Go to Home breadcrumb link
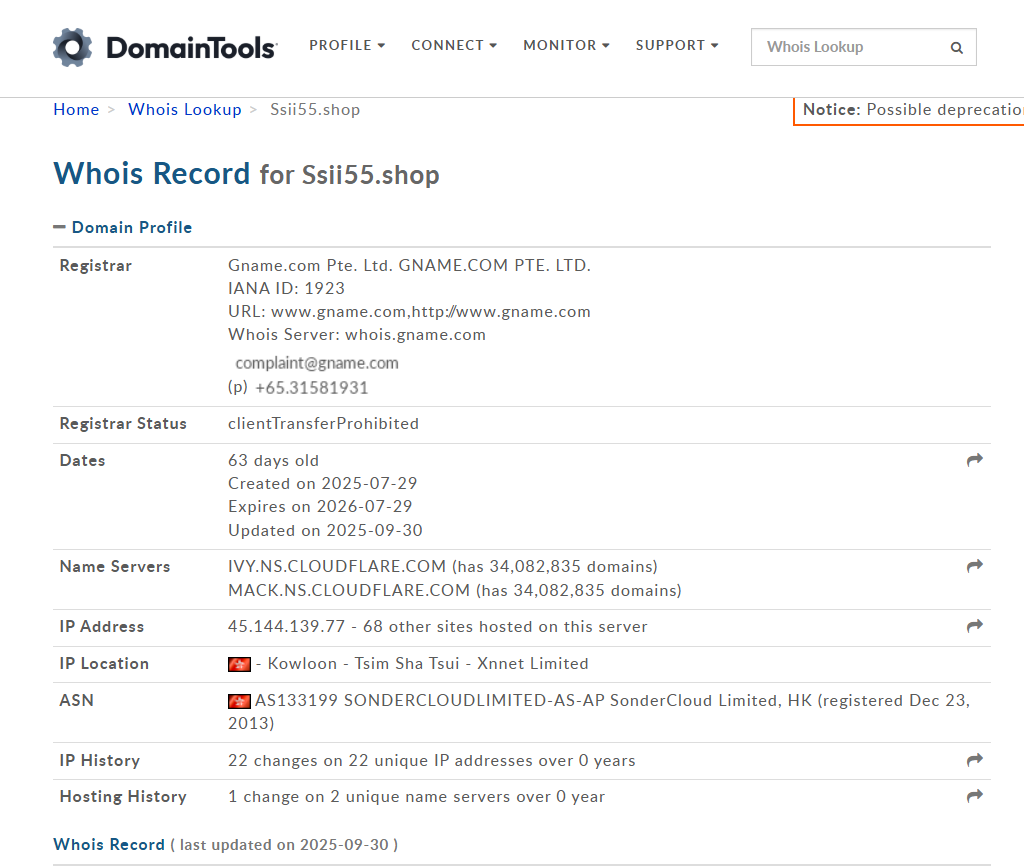 pos(76,110)
